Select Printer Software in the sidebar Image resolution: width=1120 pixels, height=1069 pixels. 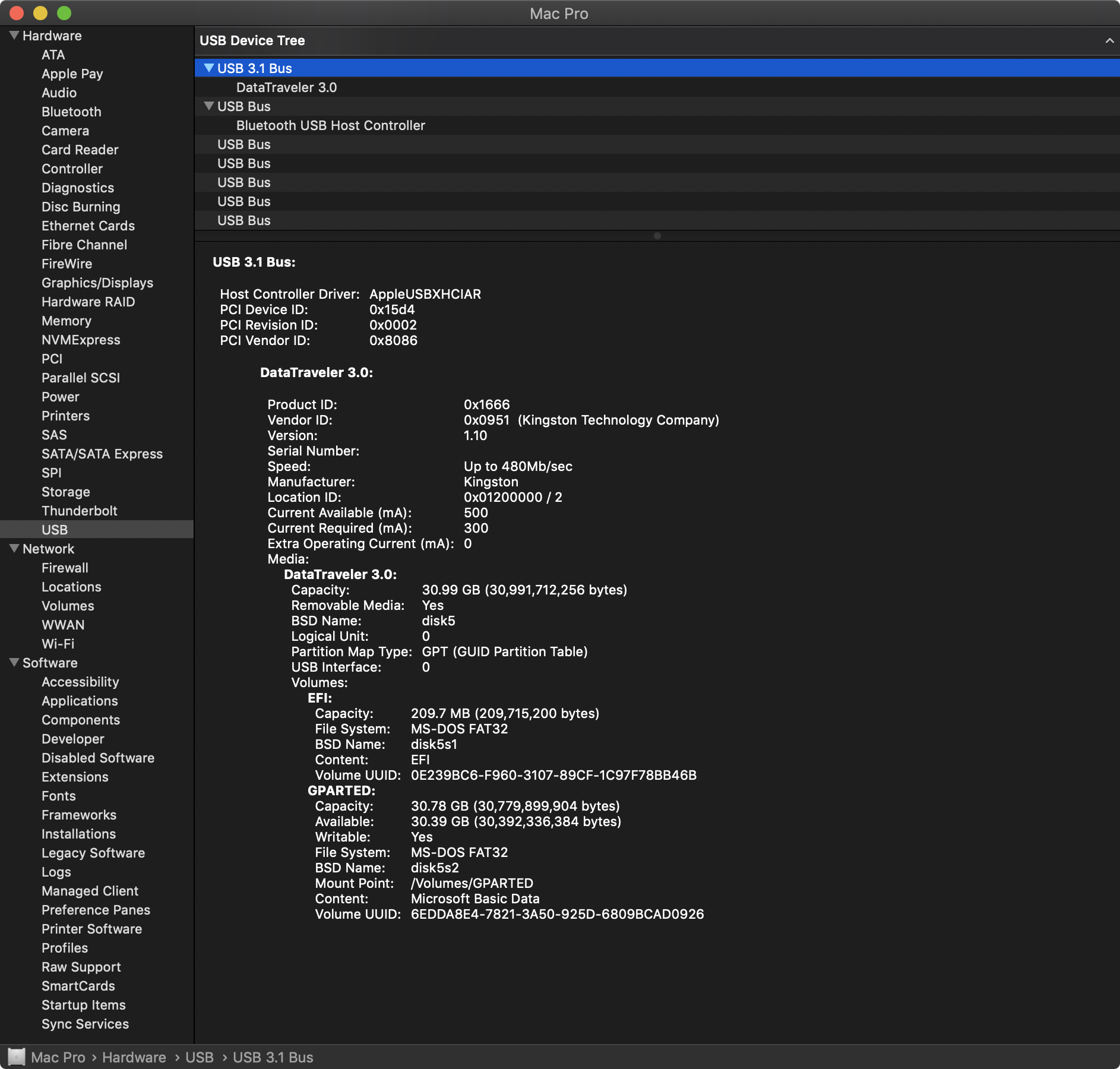tap(91, 929)
